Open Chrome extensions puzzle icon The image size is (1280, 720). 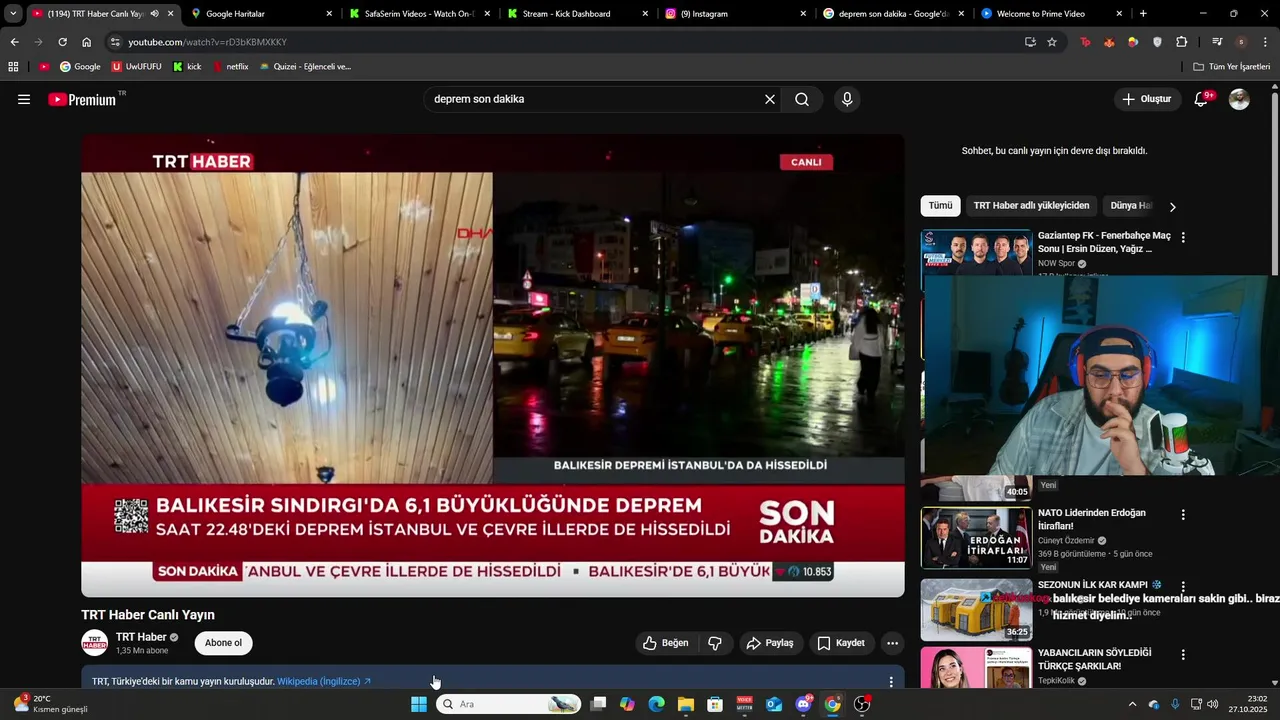1181,42
